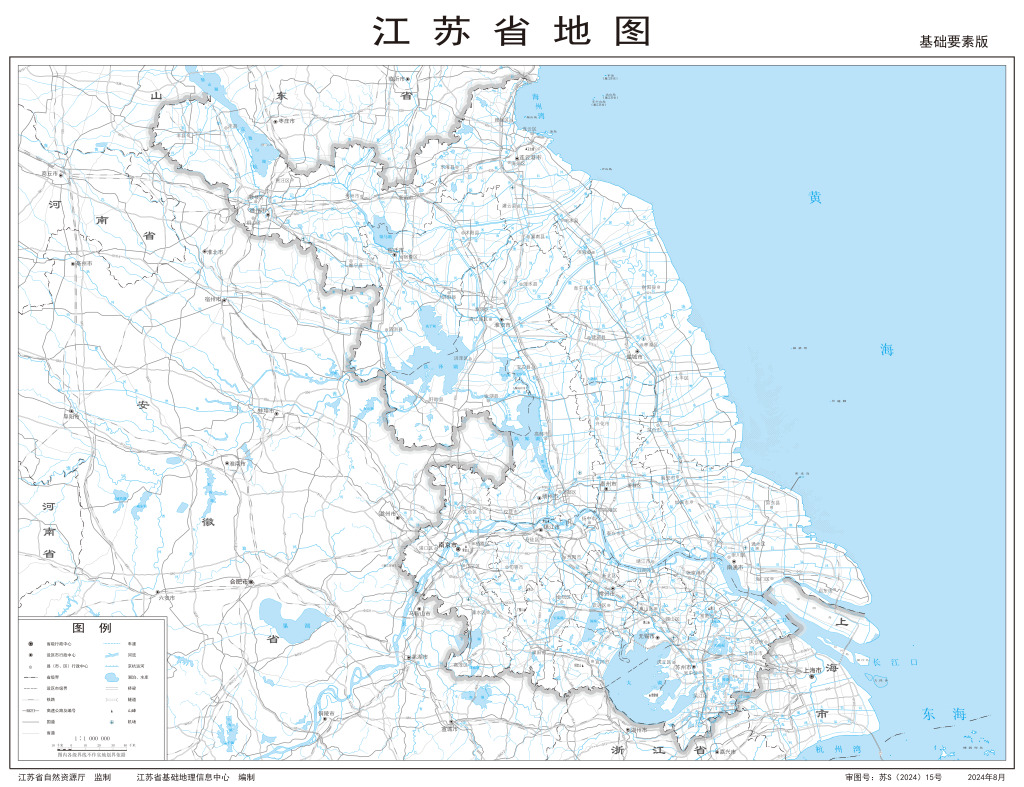Screen dimensions: 1024x787
Task: Click the scale bar in the legend
Action: [92, 749]
